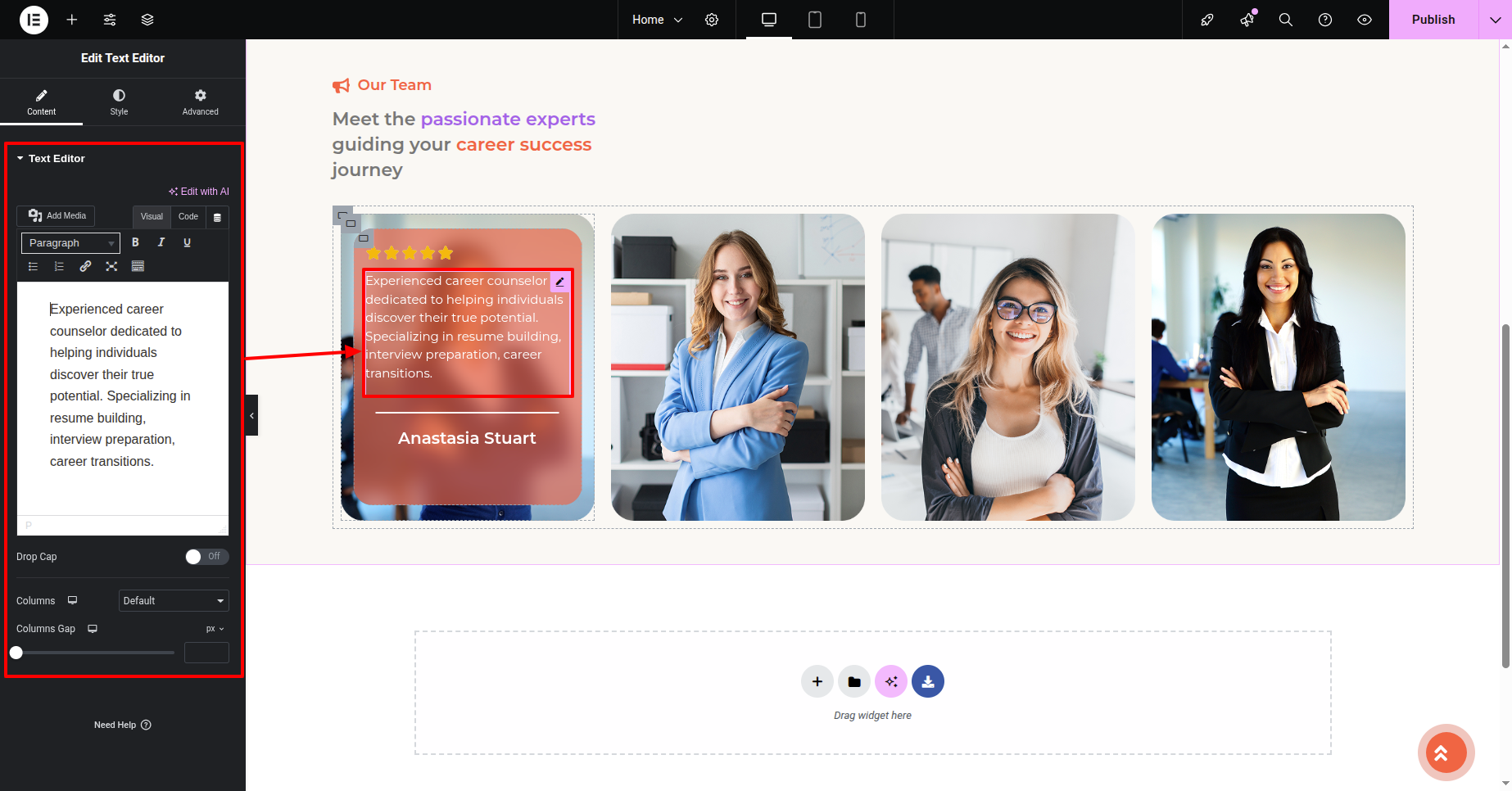Click the Columns Gap value field

click(x=206, y=653)
